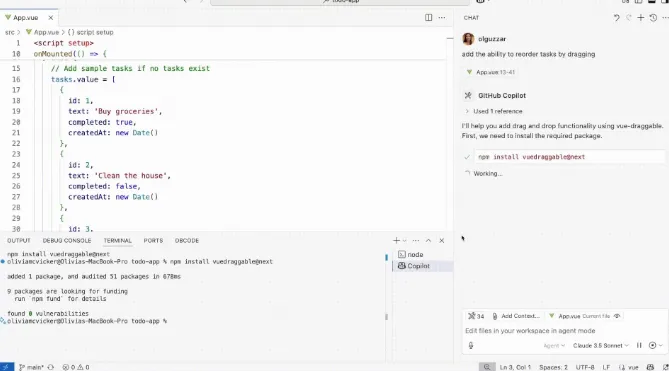Screen dimensions: 669x371
Task: Open the editor More Actions menu
Action: 442,17
